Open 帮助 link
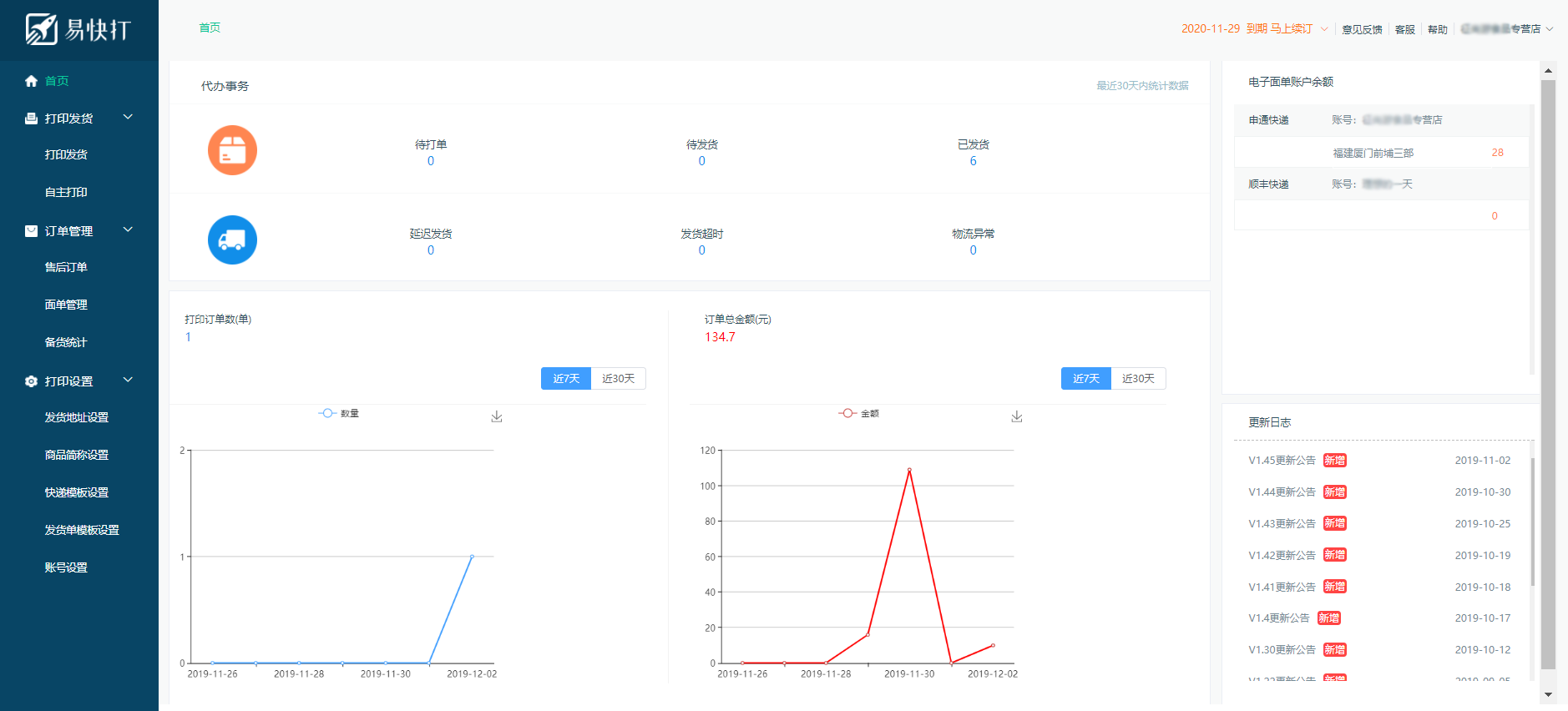The height and width of the screenshot is (711, 1568). [x=1438, y=30]
